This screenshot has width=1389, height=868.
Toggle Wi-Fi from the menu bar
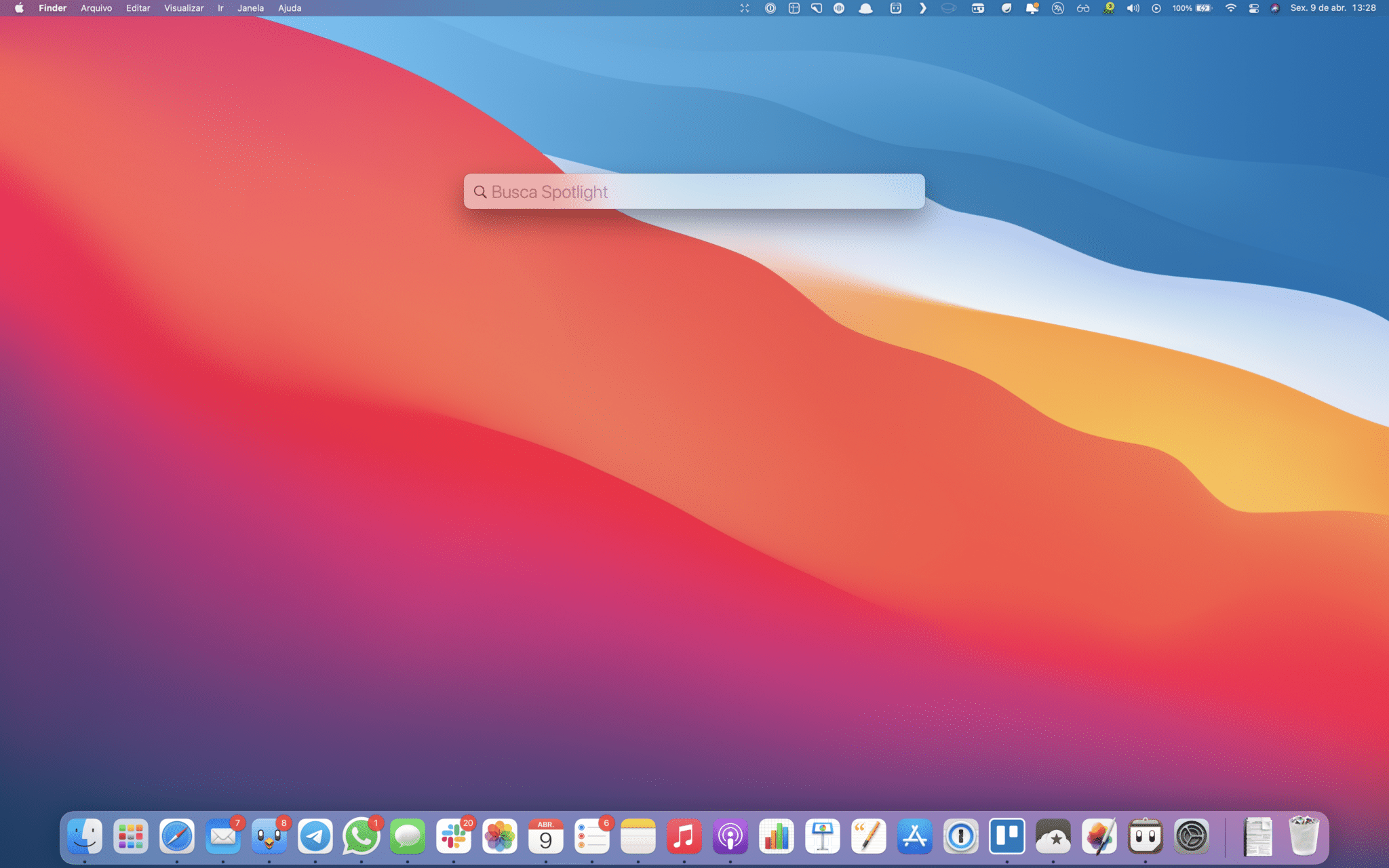coord(1231,8)
